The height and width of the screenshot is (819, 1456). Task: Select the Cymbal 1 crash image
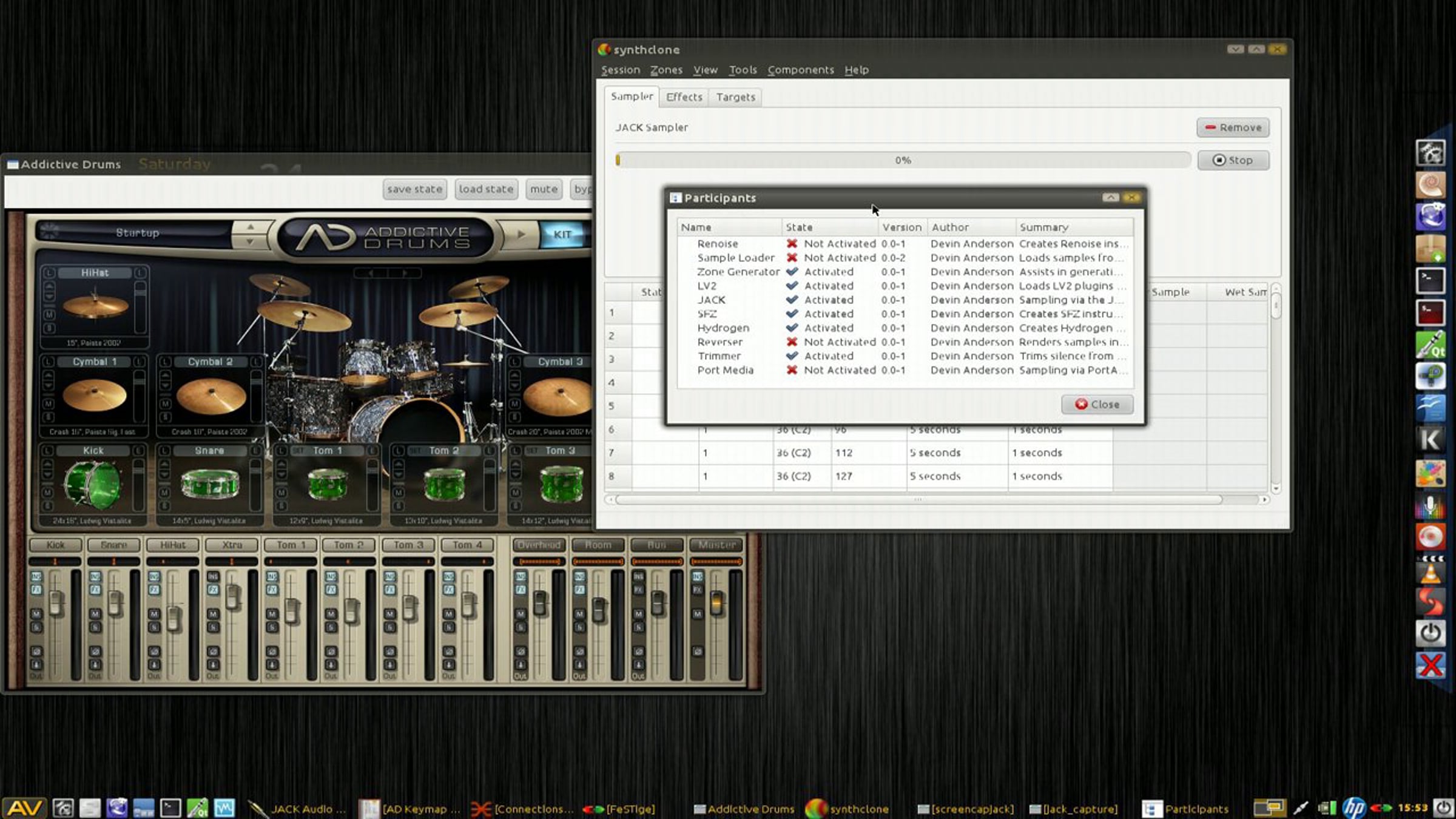(x=94, y=395)
